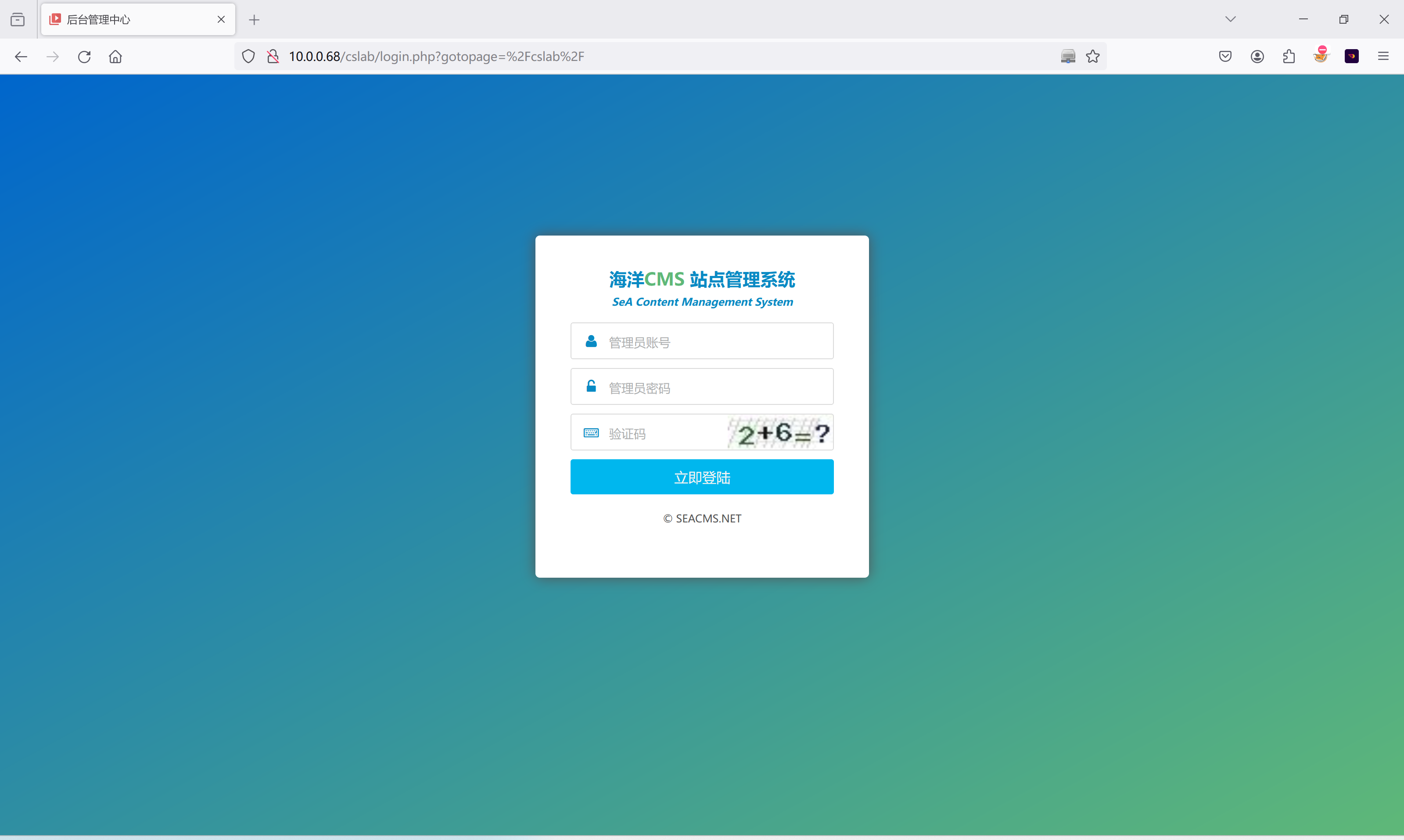Save the page to Pocket

pos(1225,56)
